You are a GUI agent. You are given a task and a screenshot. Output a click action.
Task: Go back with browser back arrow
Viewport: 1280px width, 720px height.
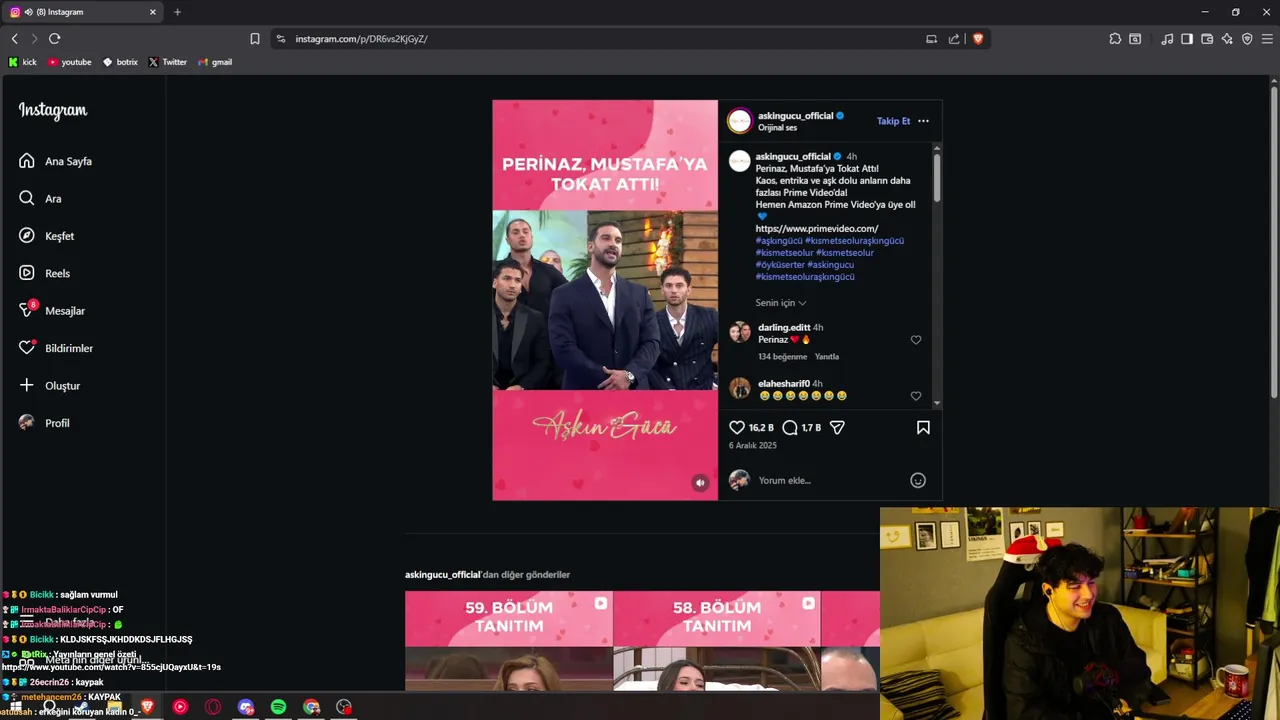click(15, 39)
